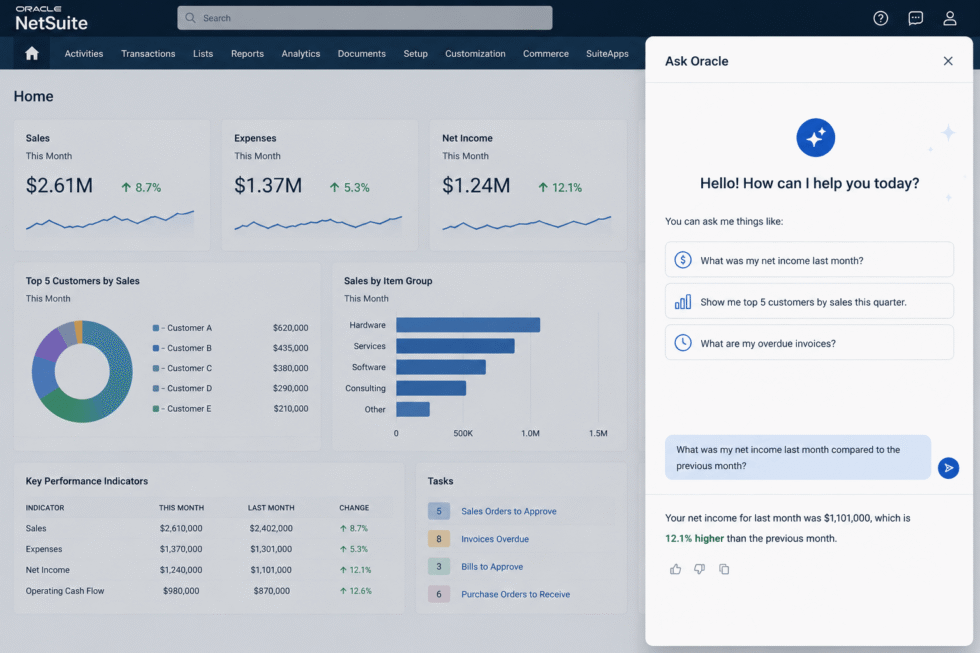
Task: Close the Ask Oracle panel
Action: point(948,61)
